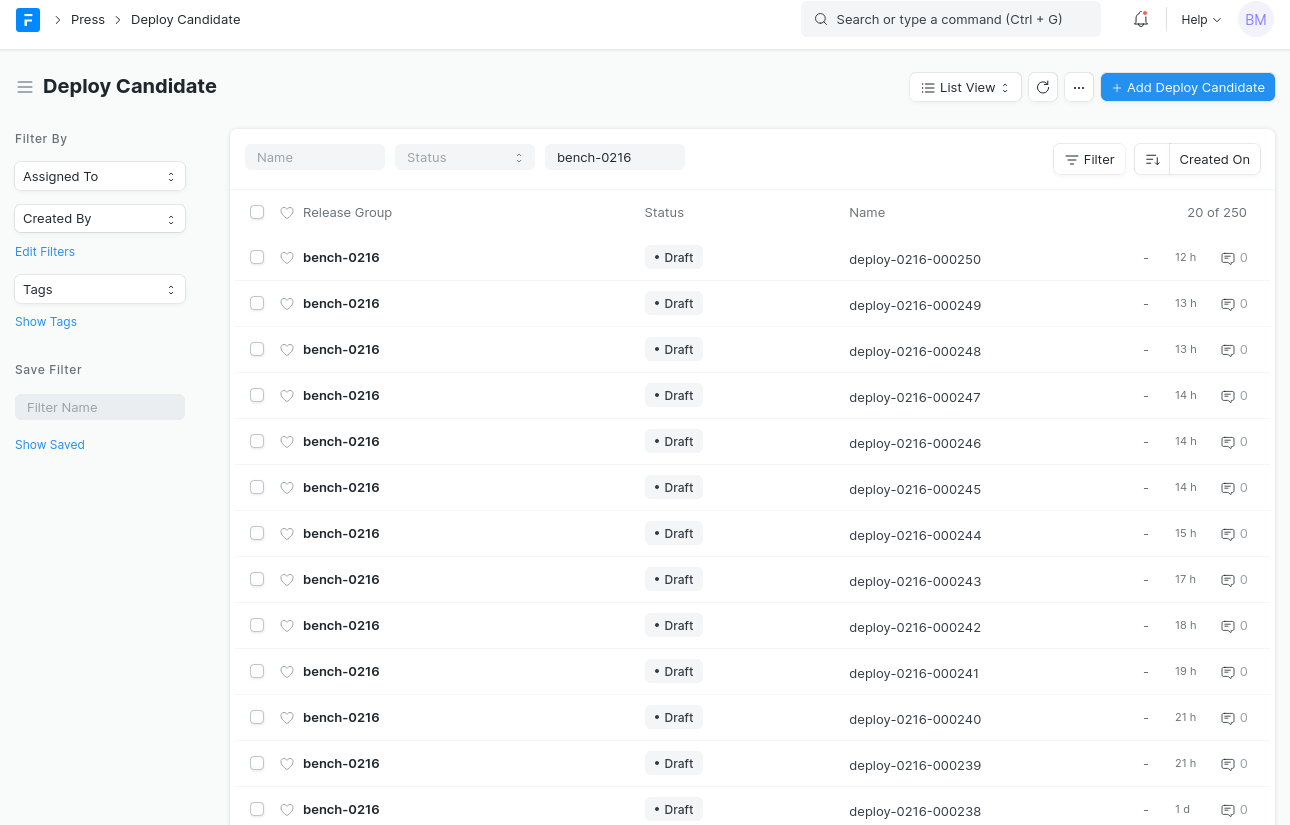Open the Filter options
The image size is (1290, 825).
pyautogui.click(x=1089, y=159)
